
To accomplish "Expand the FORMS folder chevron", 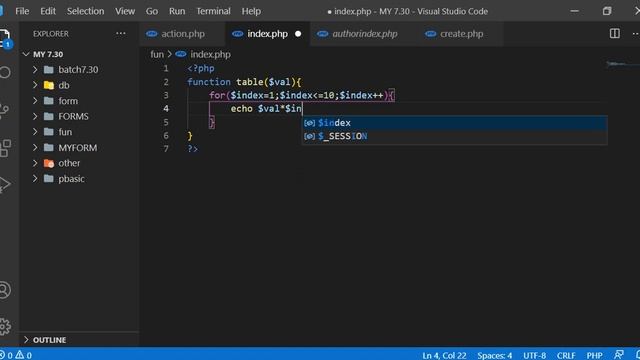I will [35, 116].
